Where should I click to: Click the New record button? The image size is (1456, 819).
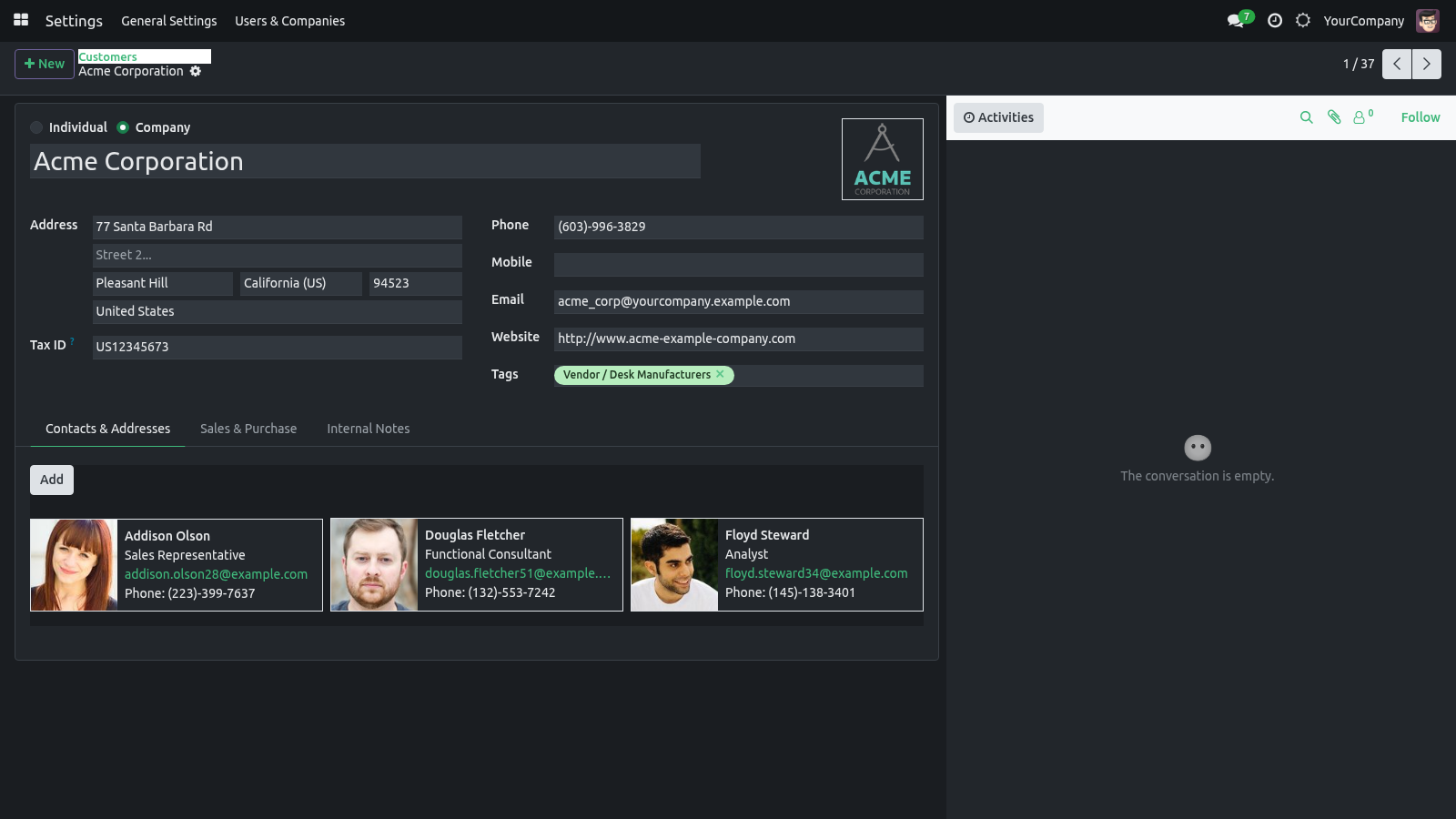click(x=45, y=64)
